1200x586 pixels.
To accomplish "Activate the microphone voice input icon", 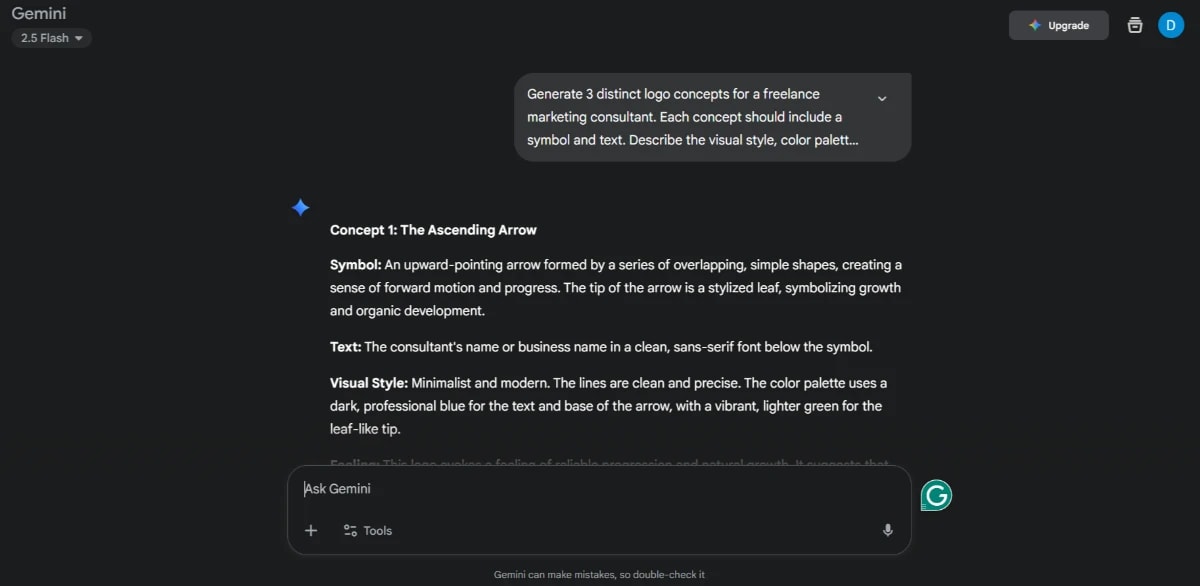I will pyautogui.click(x=887, y=530).
